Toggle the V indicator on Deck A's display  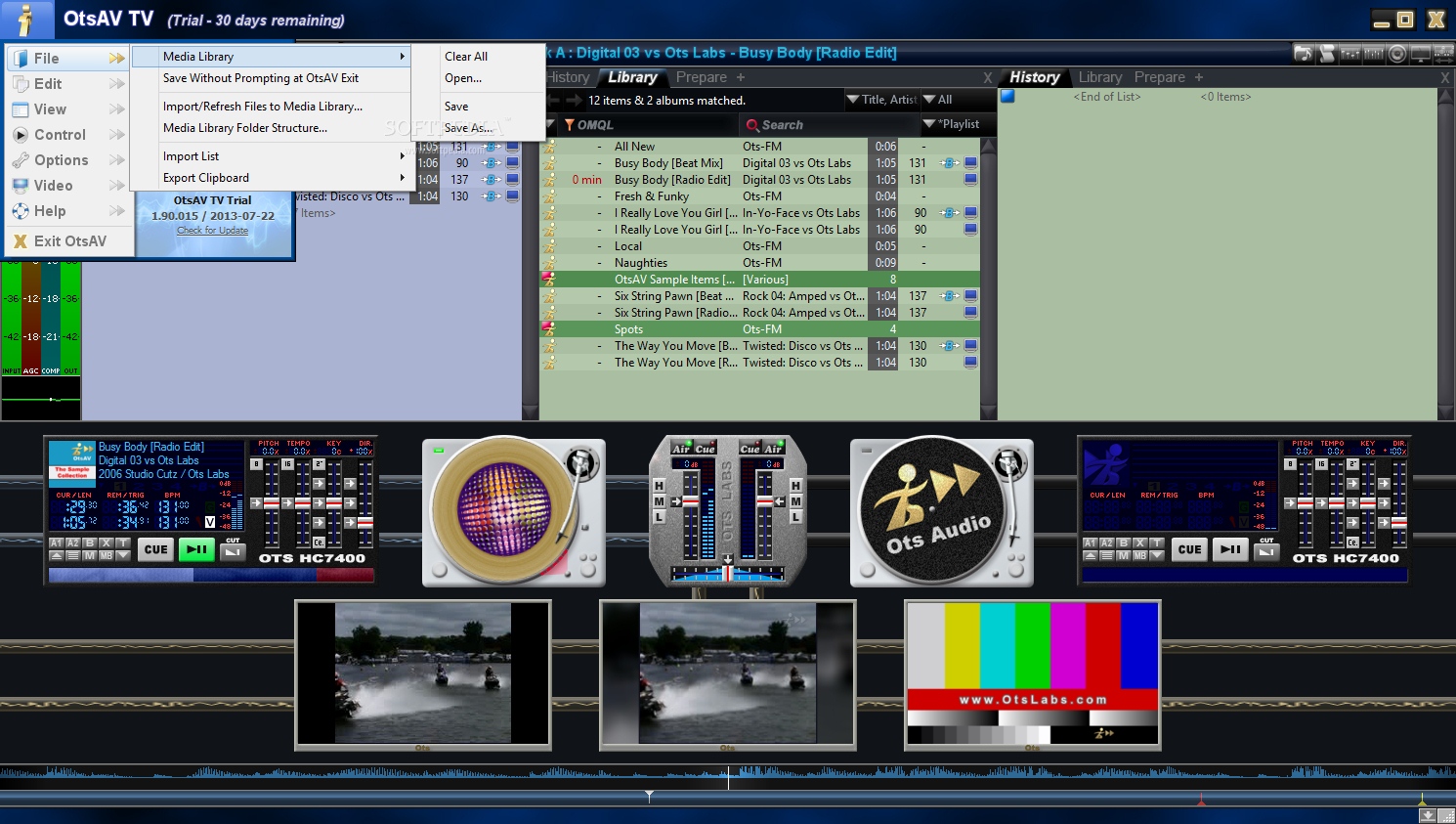pyautogui.click(x=209, y=522)
